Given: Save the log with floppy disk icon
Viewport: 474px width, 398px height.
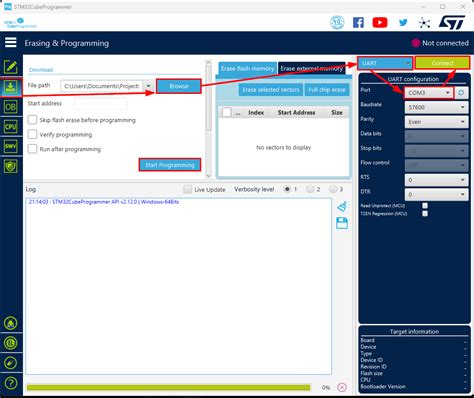Looking at the screenshot, I should coord(342,223).
